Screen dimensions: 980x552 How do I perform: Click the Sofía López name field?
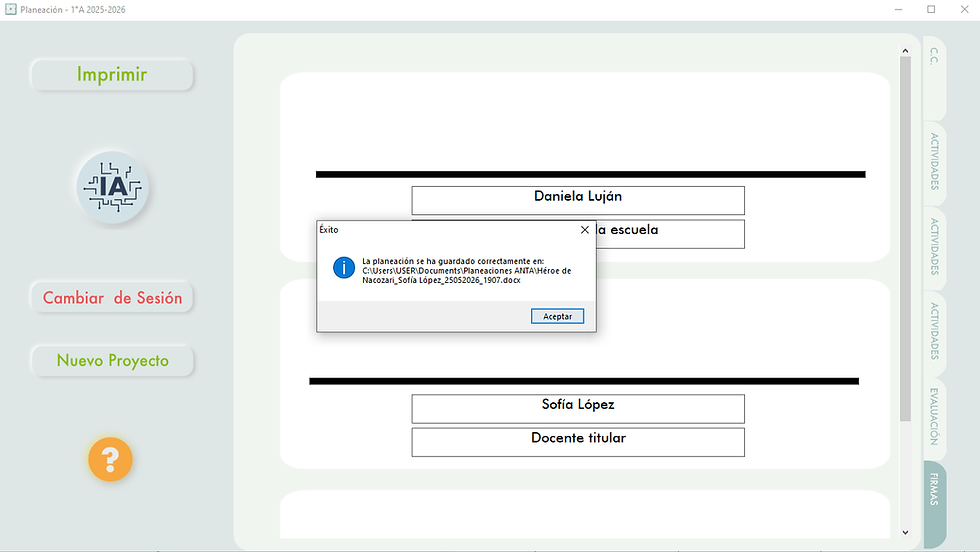578,408
